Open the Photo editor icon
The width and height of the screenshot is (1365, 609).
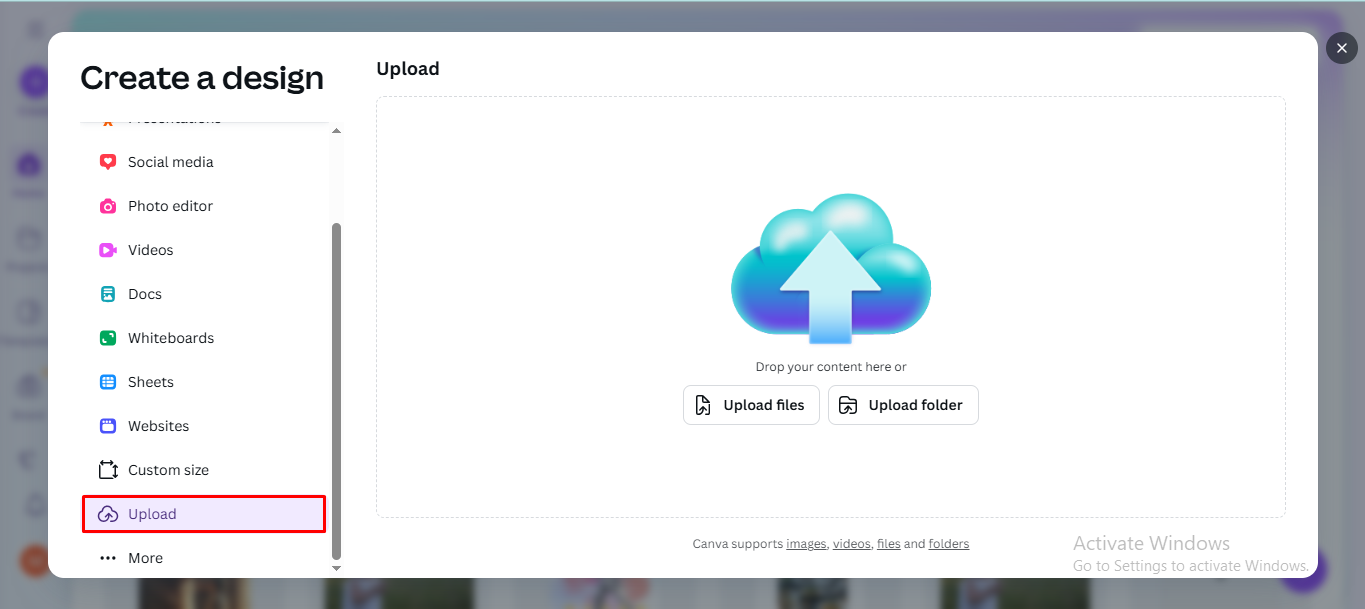(108, 205)
